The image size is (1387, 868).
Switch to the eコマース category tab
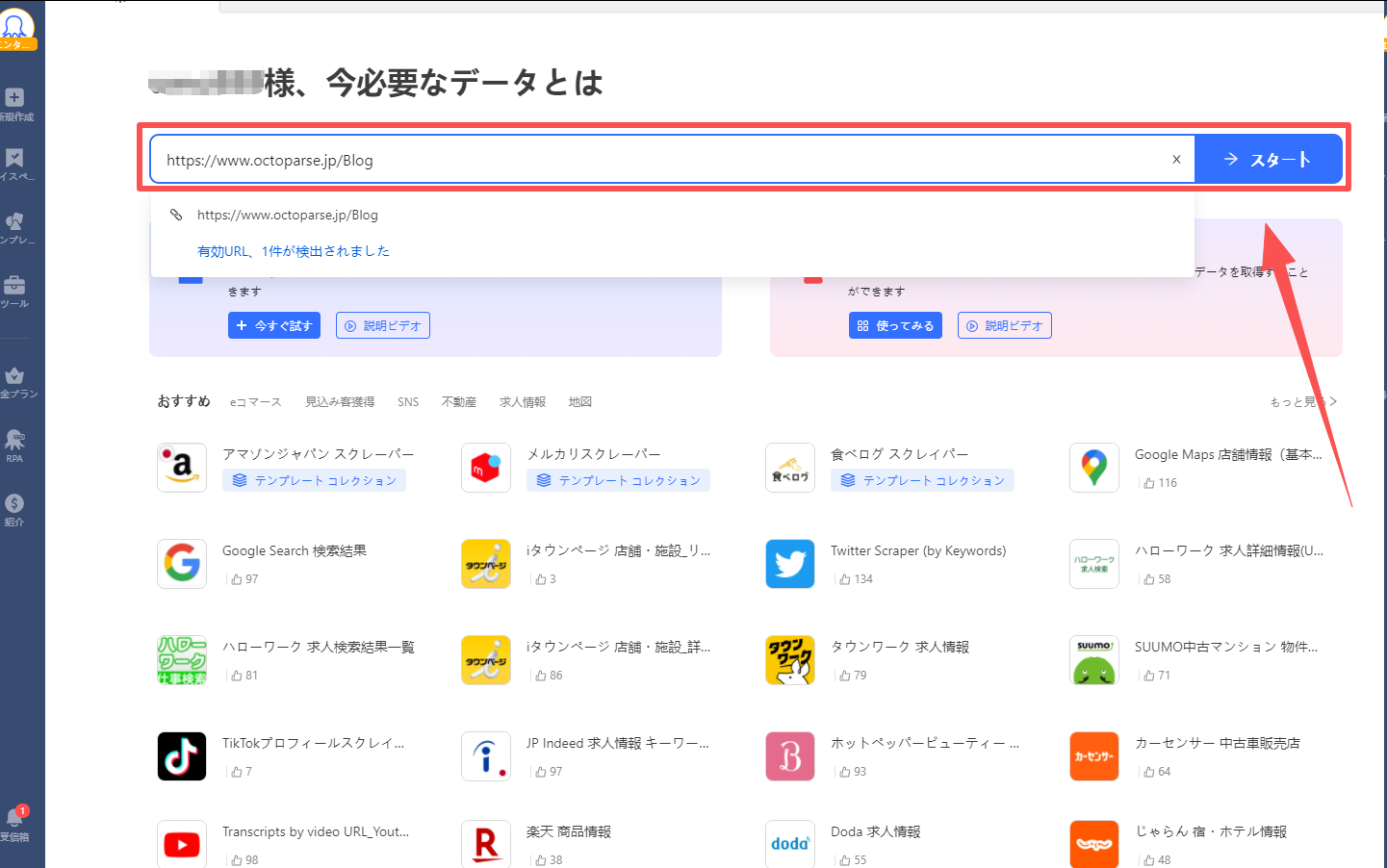click(254, 402)
